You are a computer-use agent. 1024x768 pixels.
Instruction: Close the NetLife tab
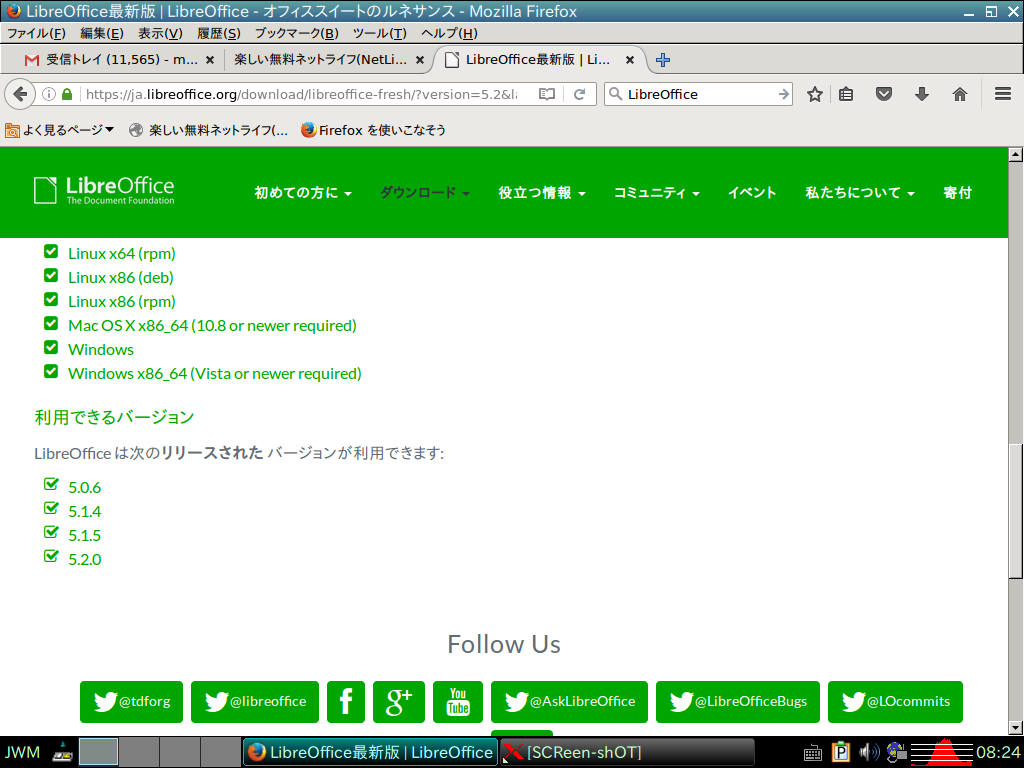click(x=420, y=60)
